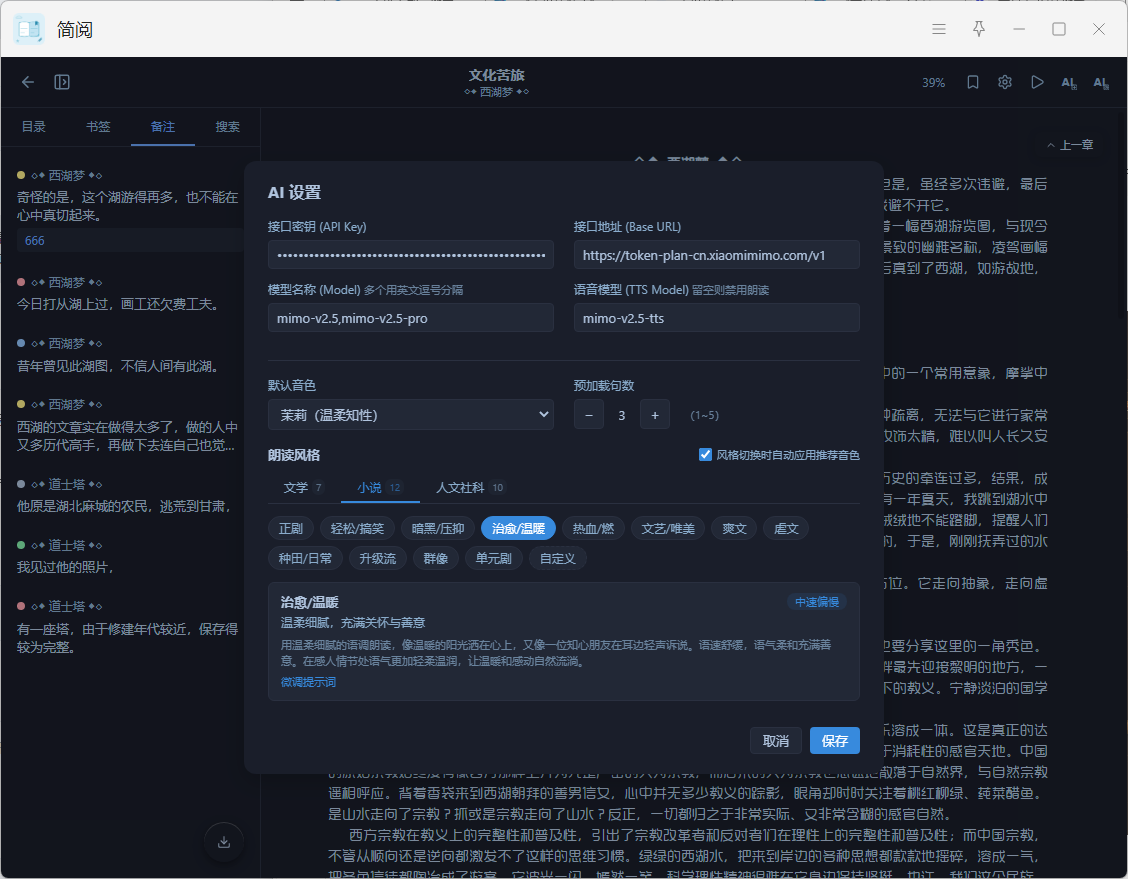This screenshot has height=879, width=1128.
Task: Open the hamburger menu in title bar
Action: [x=939, y=29]
